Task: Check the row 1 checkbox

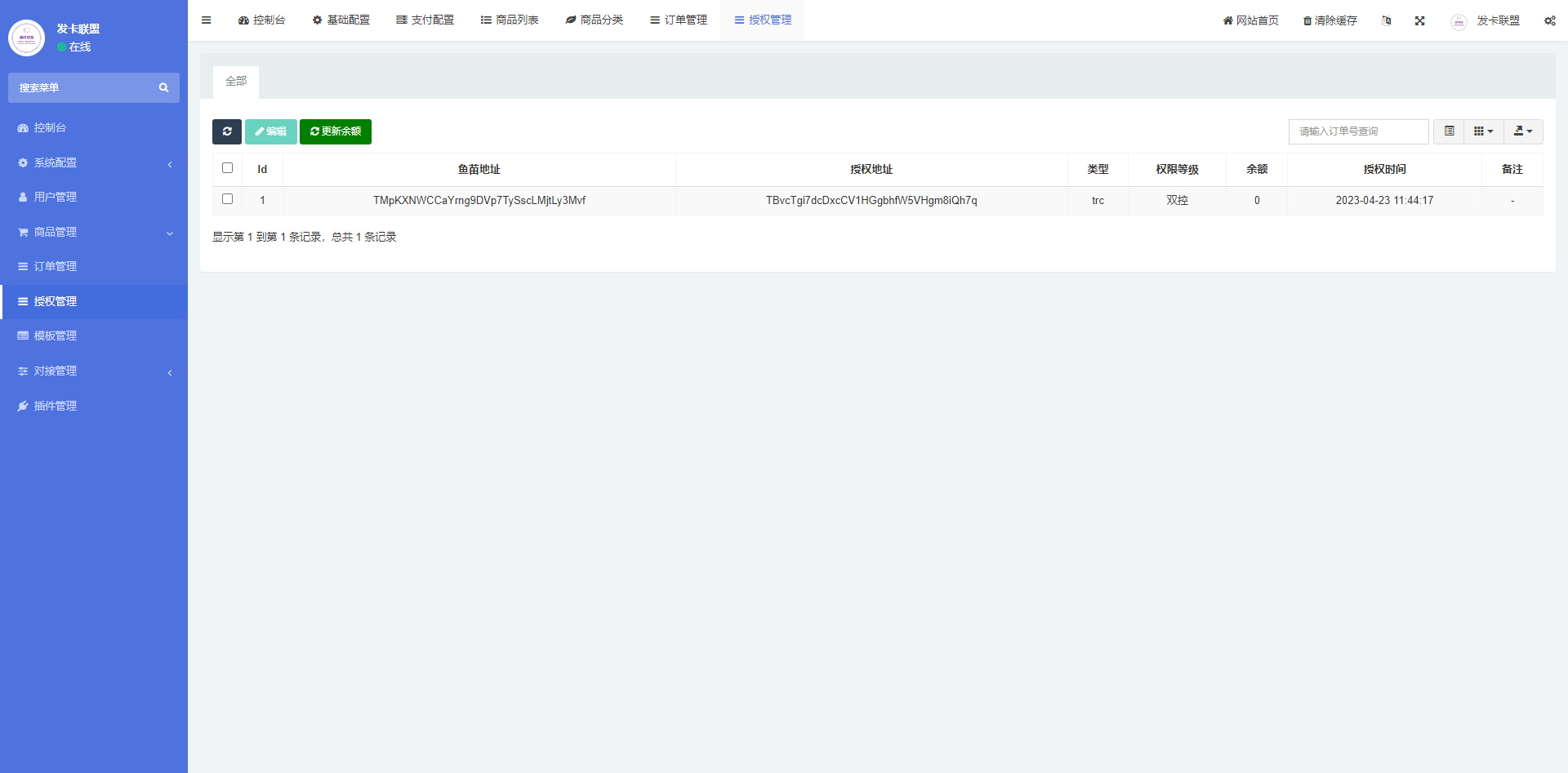Action: point(228,199)
